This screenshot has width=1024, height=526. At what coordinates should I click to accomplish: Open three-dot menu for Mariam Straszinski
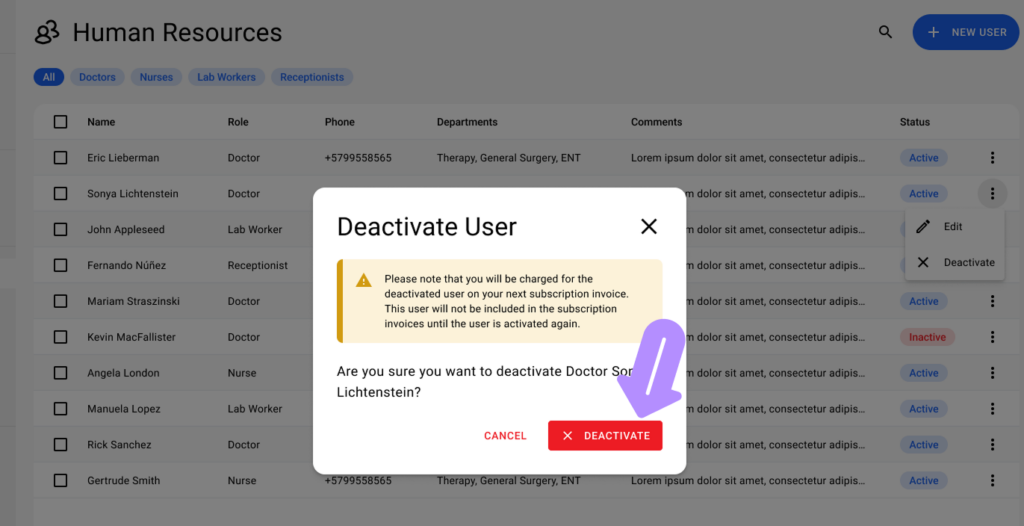(992, 301)
